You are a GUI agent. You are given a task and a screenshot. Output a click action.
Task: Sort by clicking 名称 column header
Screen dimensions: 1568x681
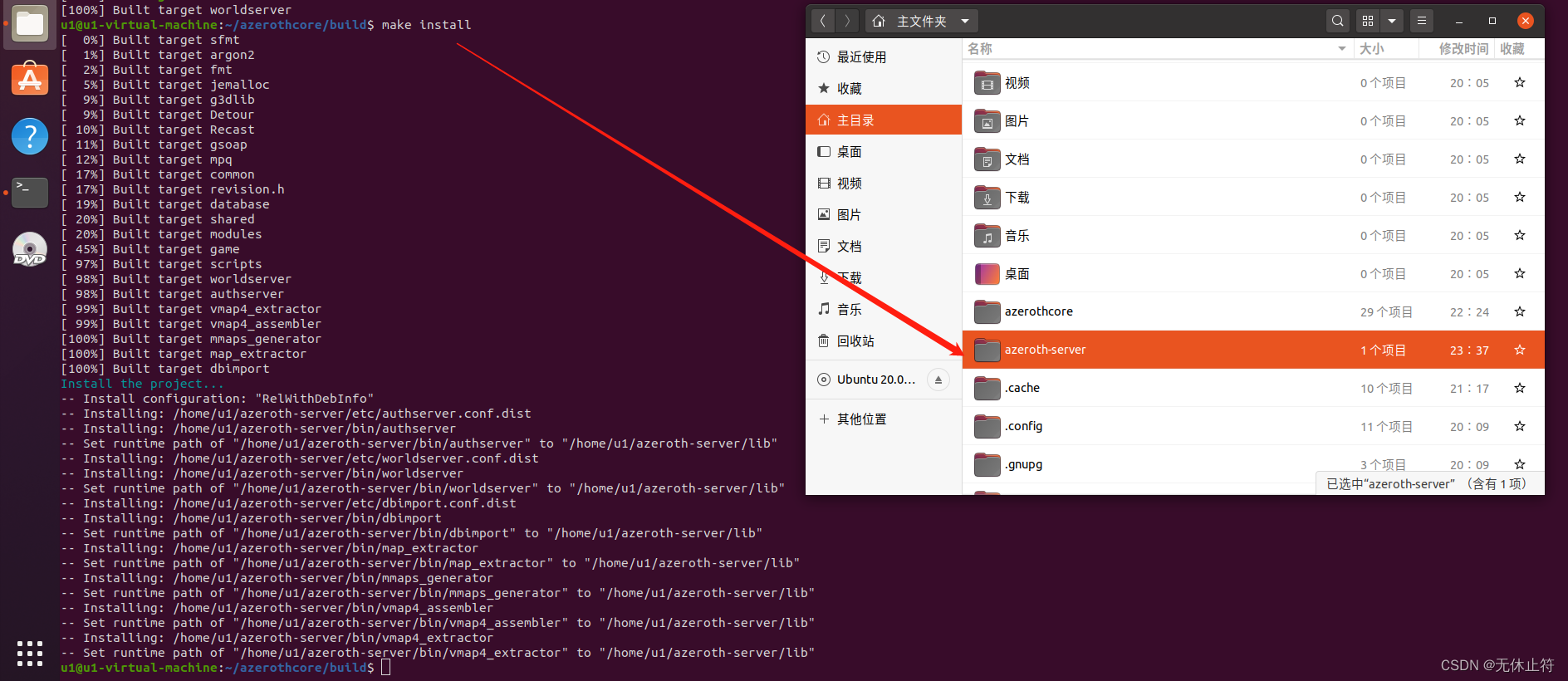click(980, 49)
